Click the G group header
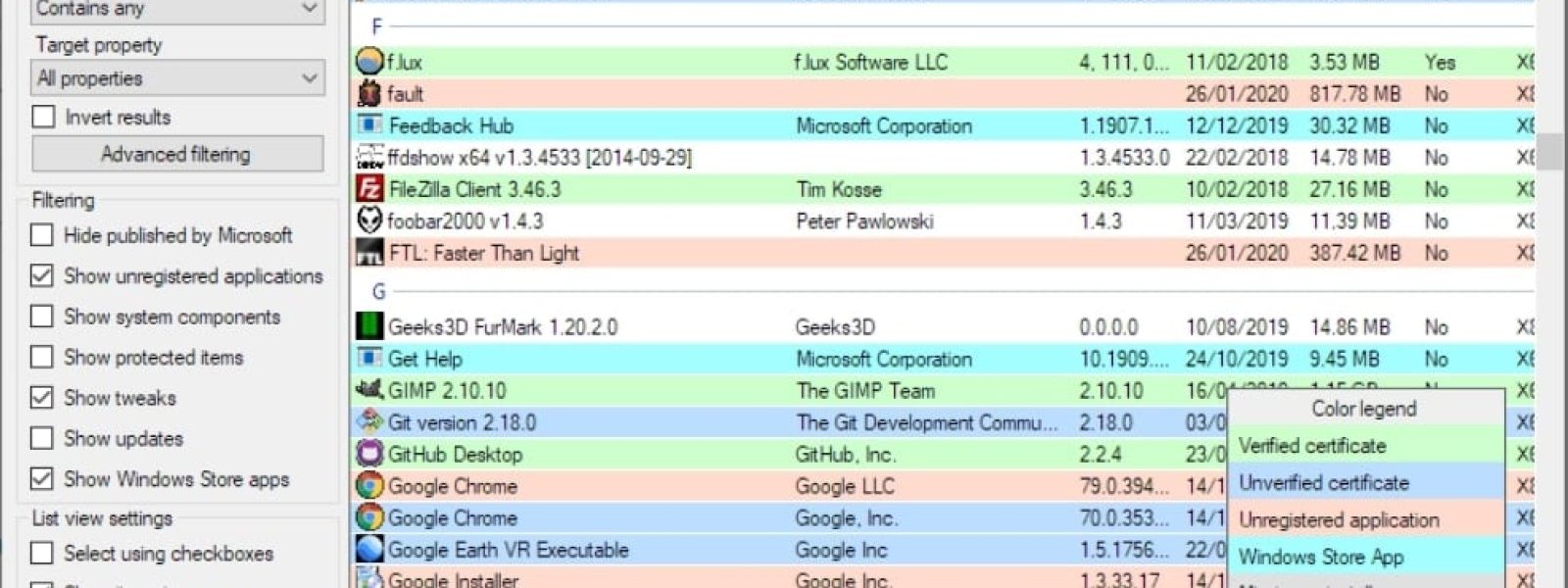Screen dimensions: 1568x588 (378, 292)
